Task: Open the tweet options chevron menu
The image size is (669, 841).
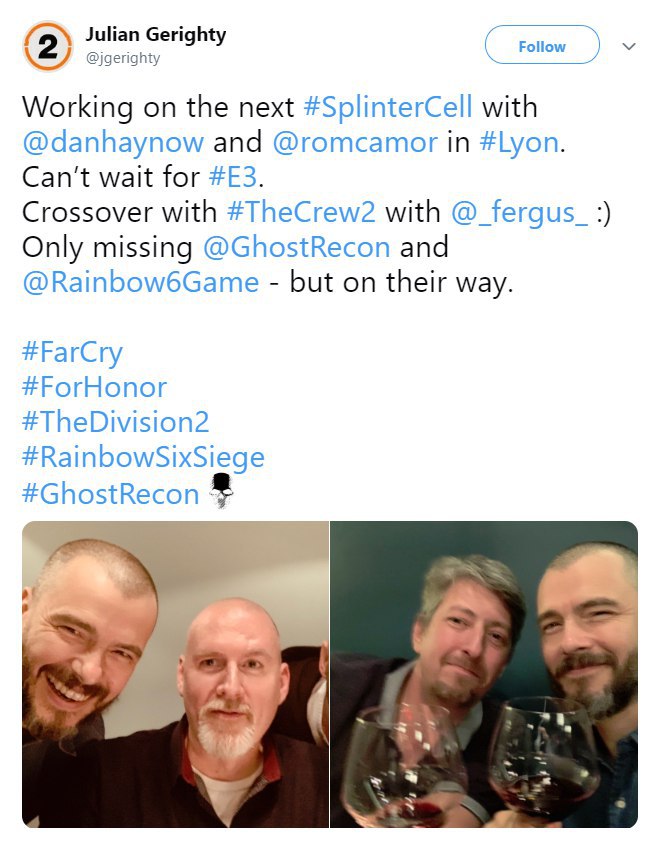Action: [629, 46]
